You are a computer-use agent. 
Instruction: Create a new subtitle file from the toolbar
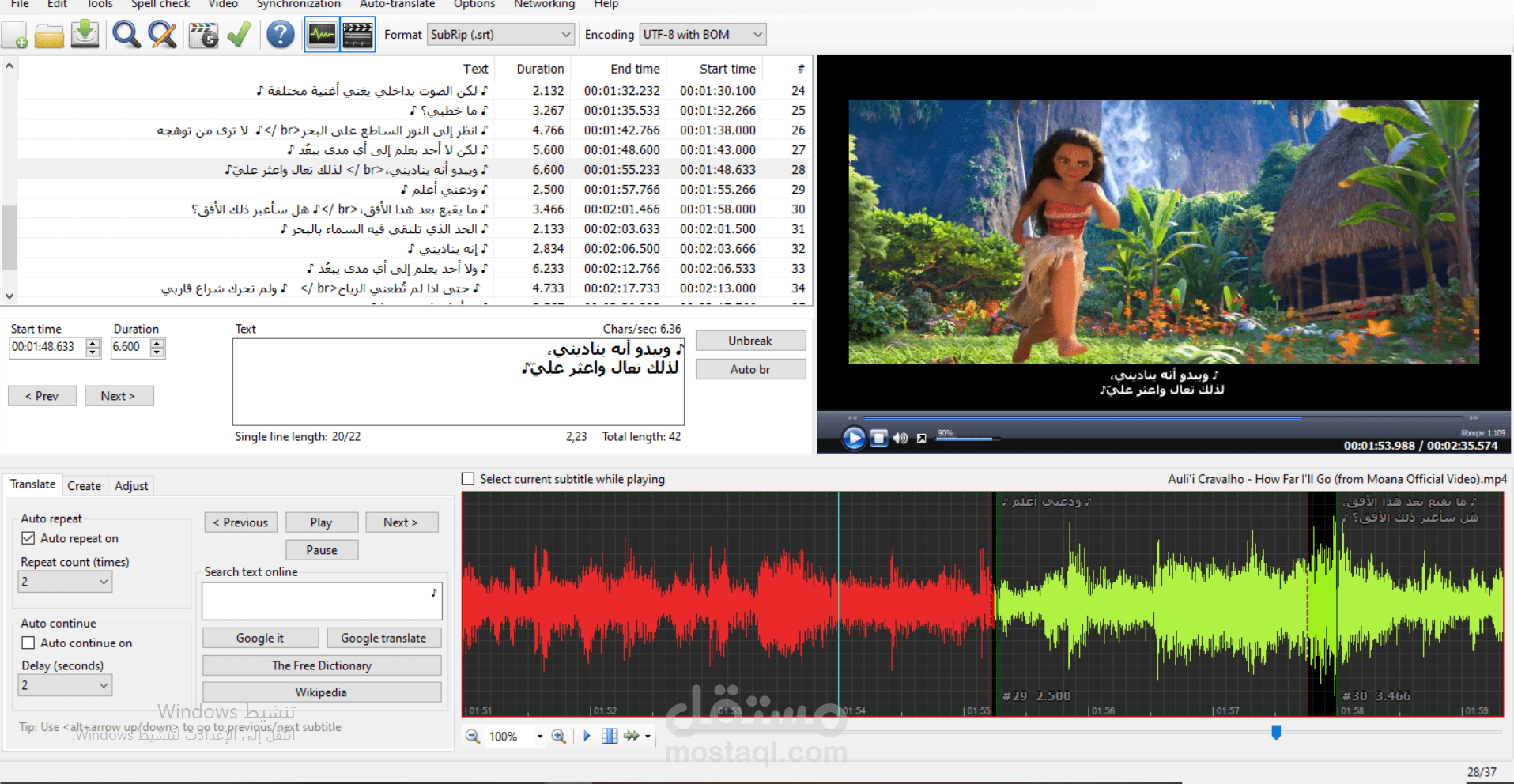[x=15, y=35]
